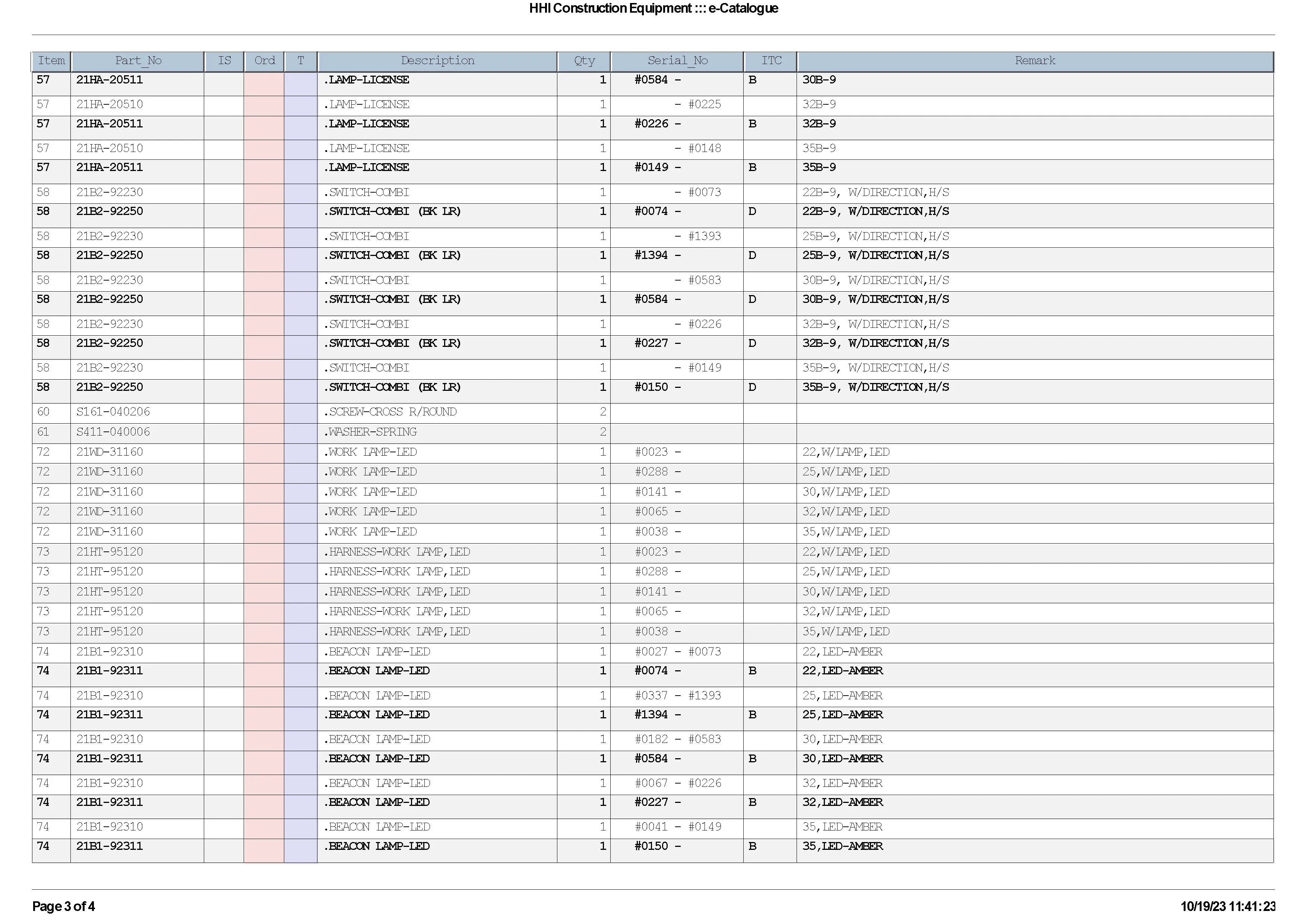This screenshot has width=1307, height=924.
Task: Select serial #0584 in 30B-9 lamp-license row
Action: coord(658,80)
